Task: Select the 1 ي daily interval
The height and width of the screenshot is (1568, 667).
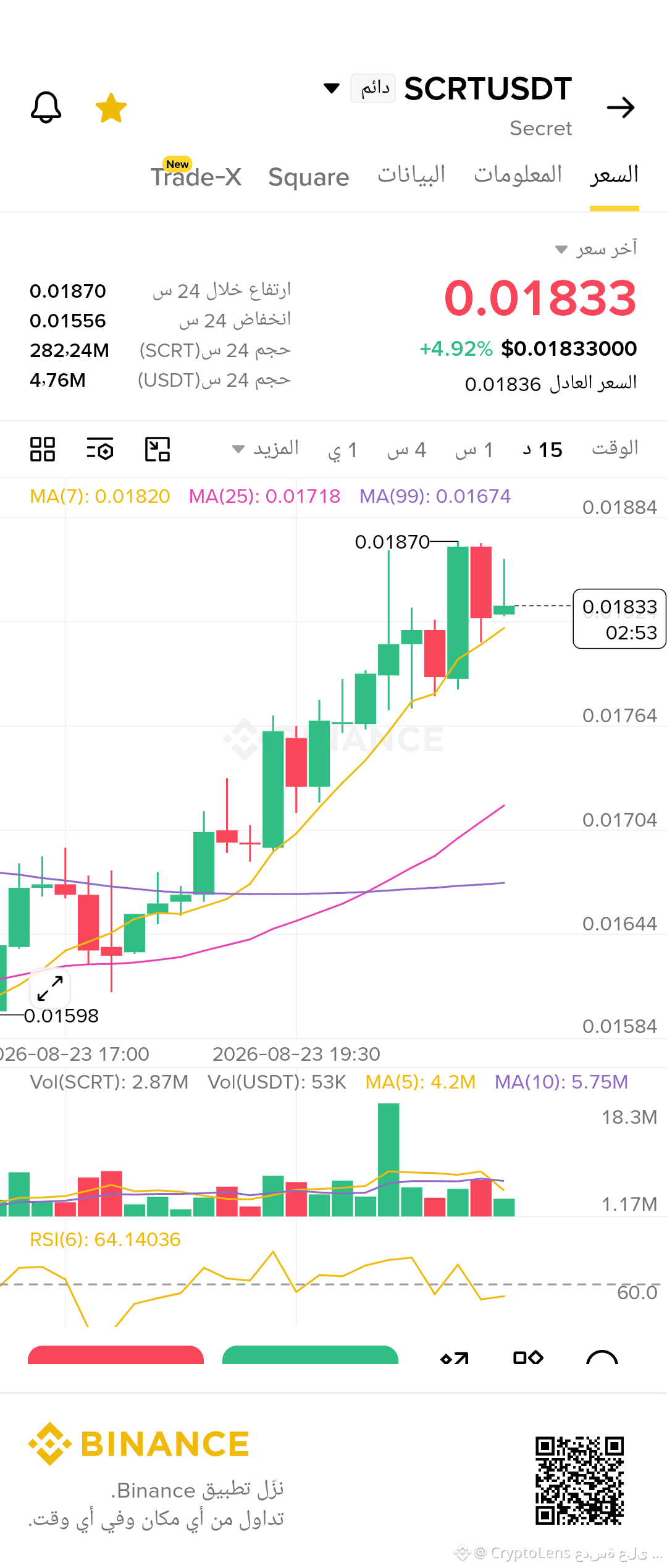Action: pyautogui.click(x=343, y=450)
